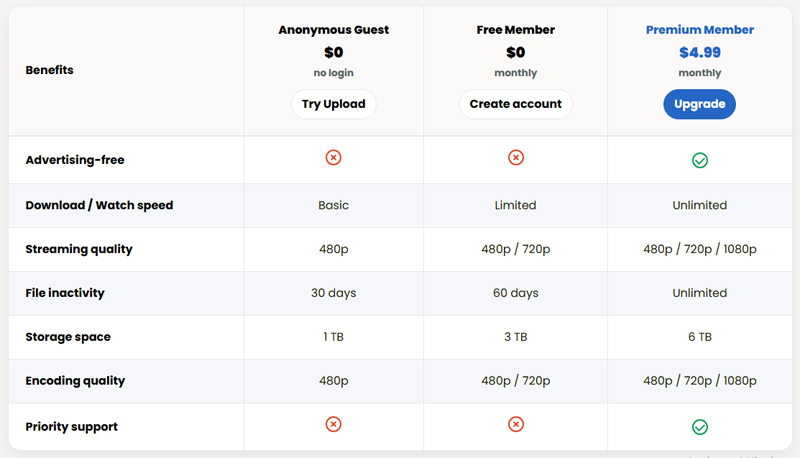Click the 6 TB storage value
The height and width of the screenshot is (458, 800).
[700, 337]
